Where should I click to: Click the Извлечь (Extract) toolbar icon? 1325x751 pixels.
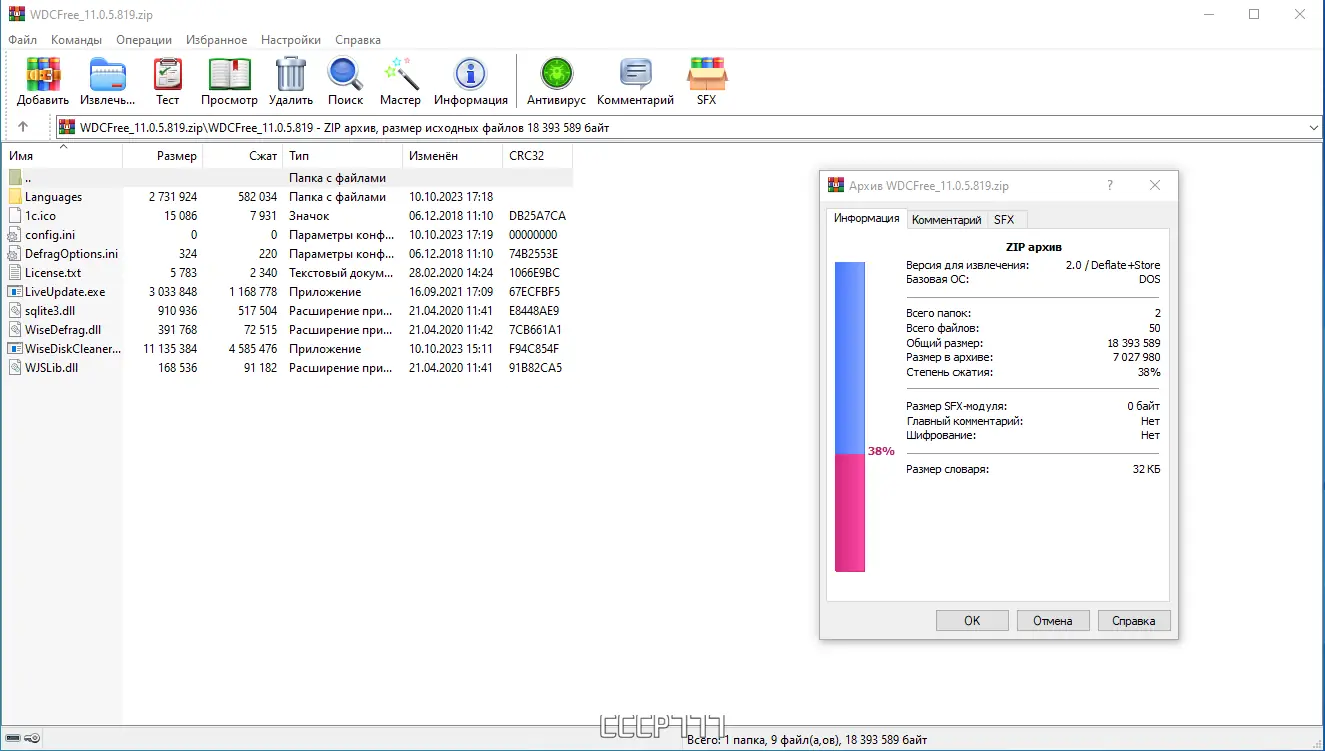(x=108, y=74)
